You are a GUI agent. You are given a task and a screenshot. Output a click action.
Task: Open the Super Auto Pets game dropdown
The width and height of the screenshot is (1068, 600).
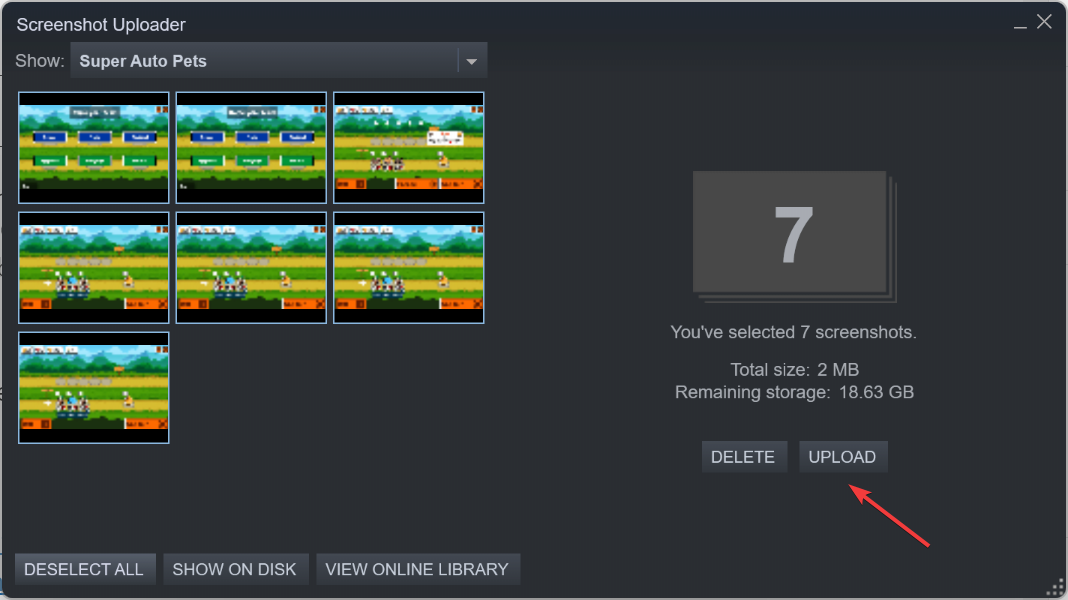point(279,61)
